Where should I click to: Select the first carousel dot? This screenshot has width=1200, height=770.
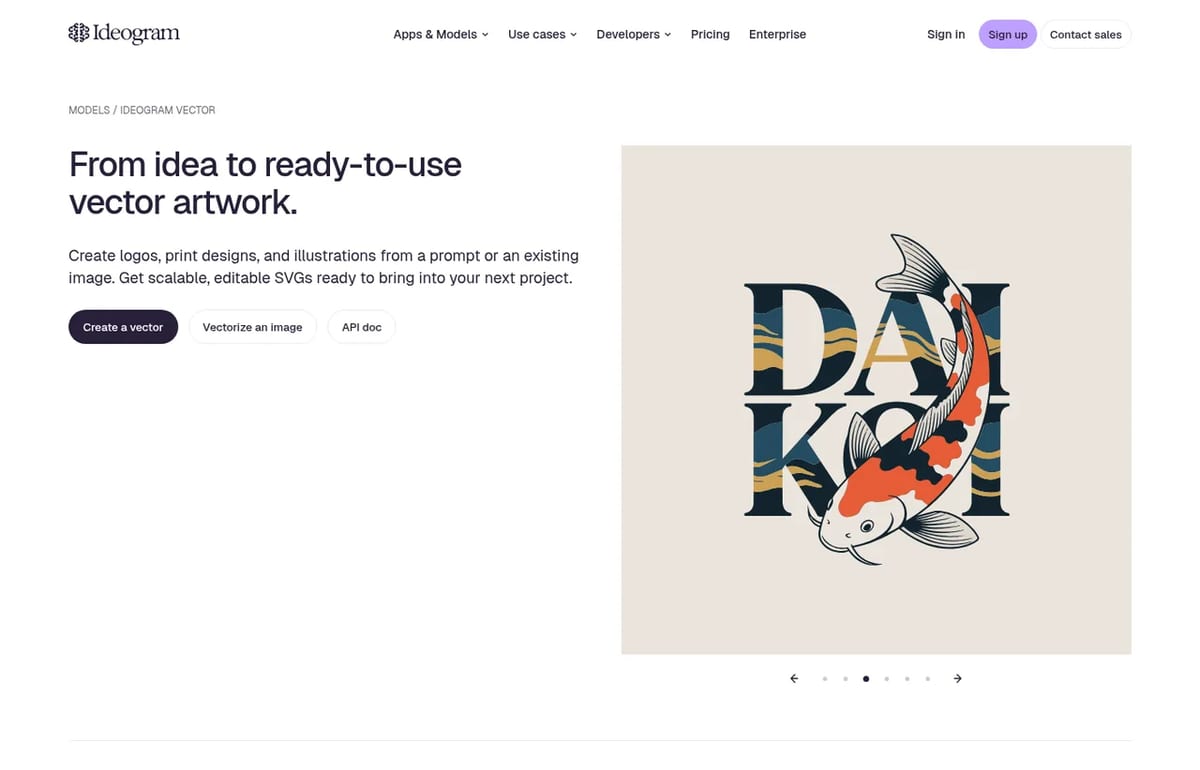click(825, 679)
